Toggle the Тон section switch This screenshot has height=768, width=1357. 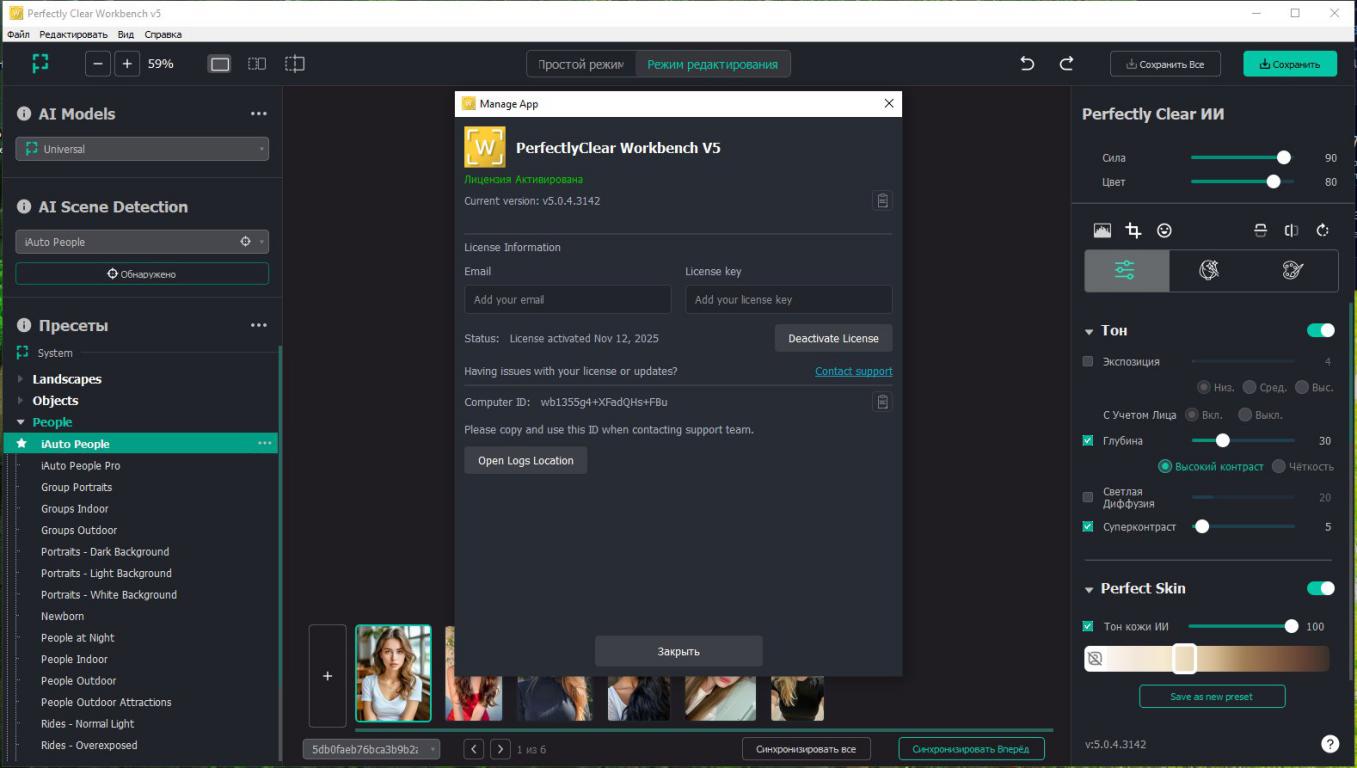click(1320, 331)
